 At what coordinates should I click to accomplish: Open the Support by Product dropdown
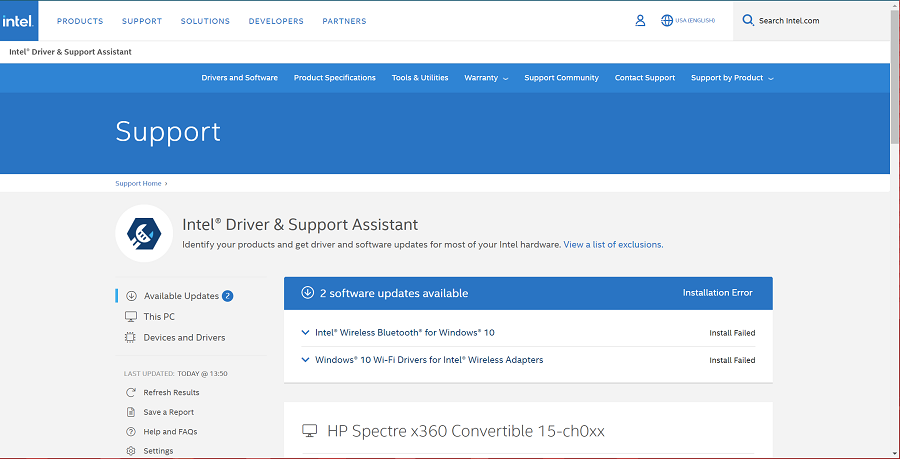[732, 78]
